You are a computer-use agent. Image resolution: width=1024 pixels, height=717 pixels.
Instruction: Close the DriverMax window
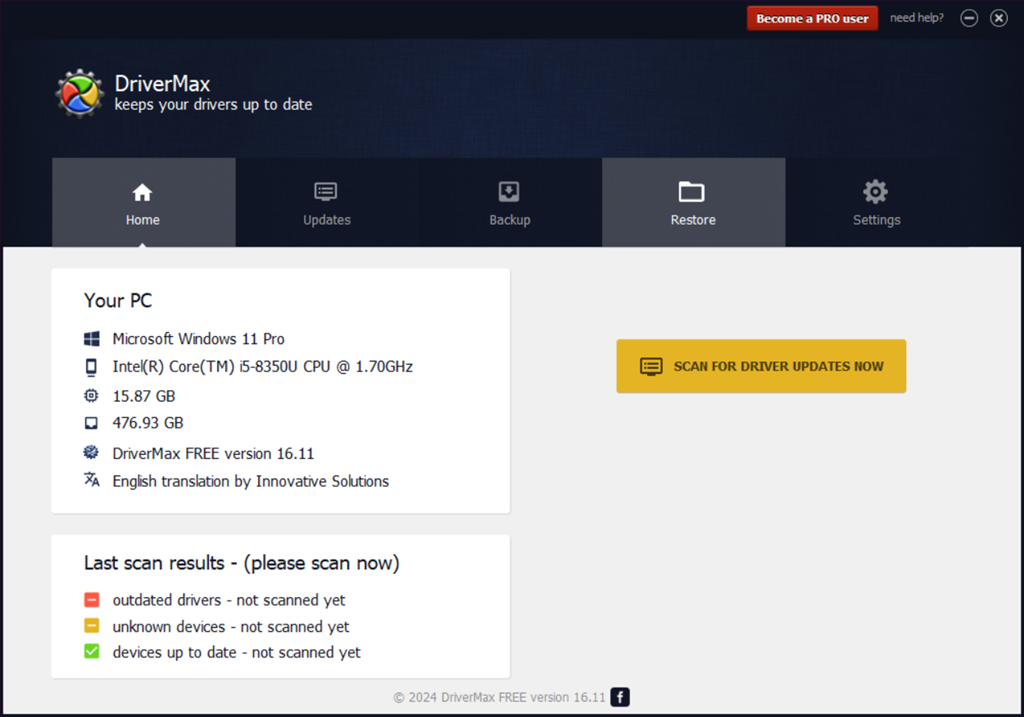(x=999, y=18)
